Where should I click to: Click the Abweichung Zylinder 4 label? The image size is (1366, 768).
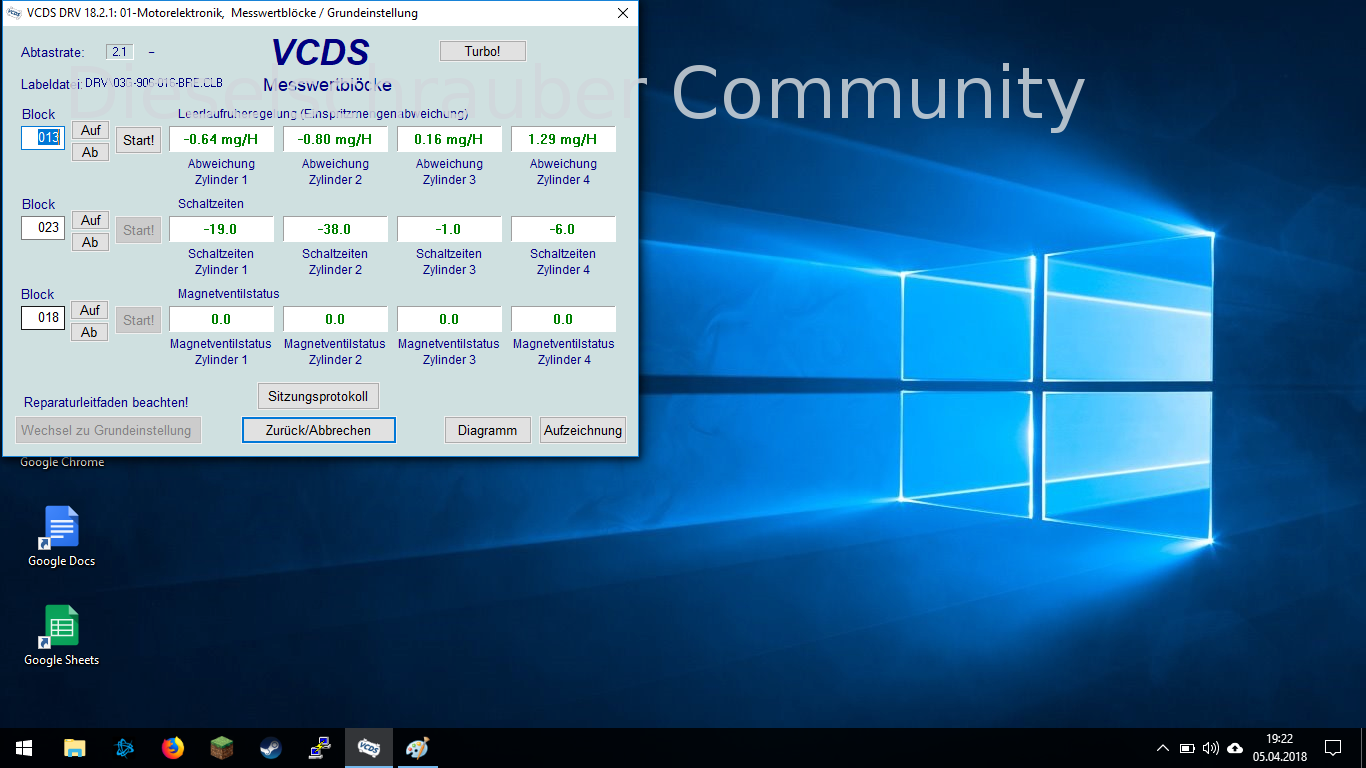[563, 172]
